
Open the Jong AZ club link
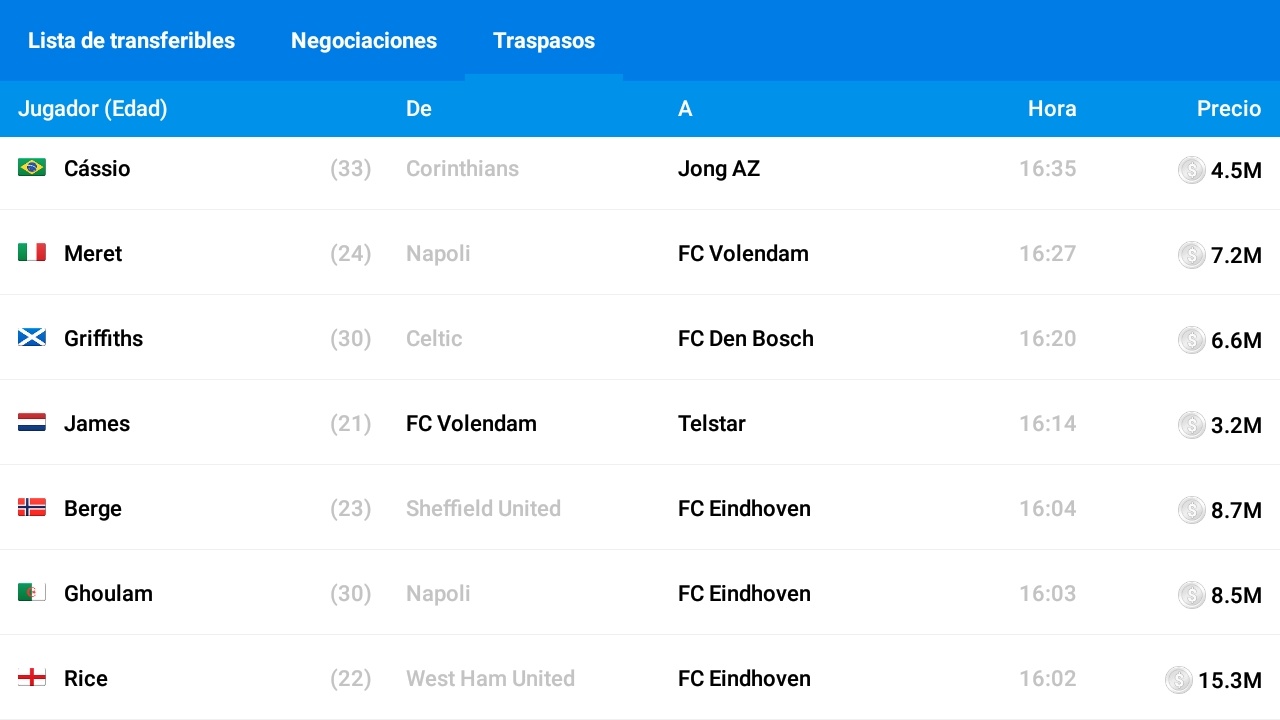(x=719, y=168)
